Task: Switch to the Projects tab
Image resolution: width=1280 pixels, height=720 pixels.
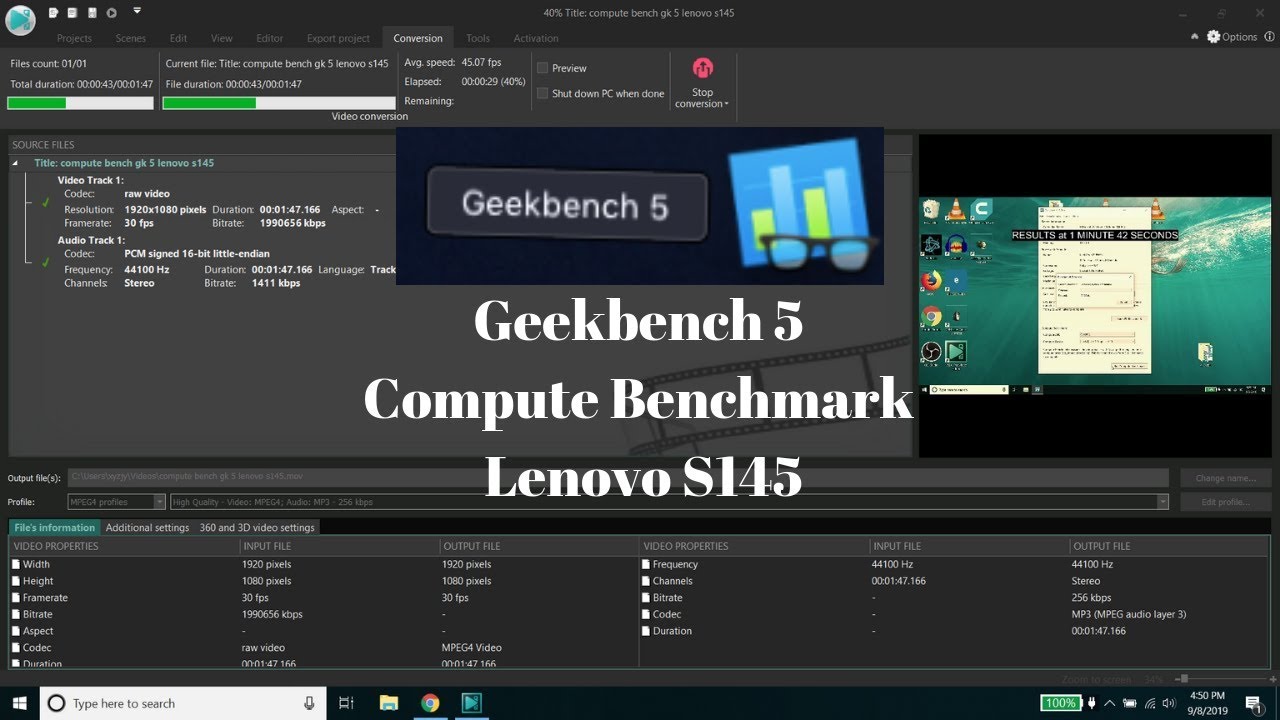Action: pos(74,38)
